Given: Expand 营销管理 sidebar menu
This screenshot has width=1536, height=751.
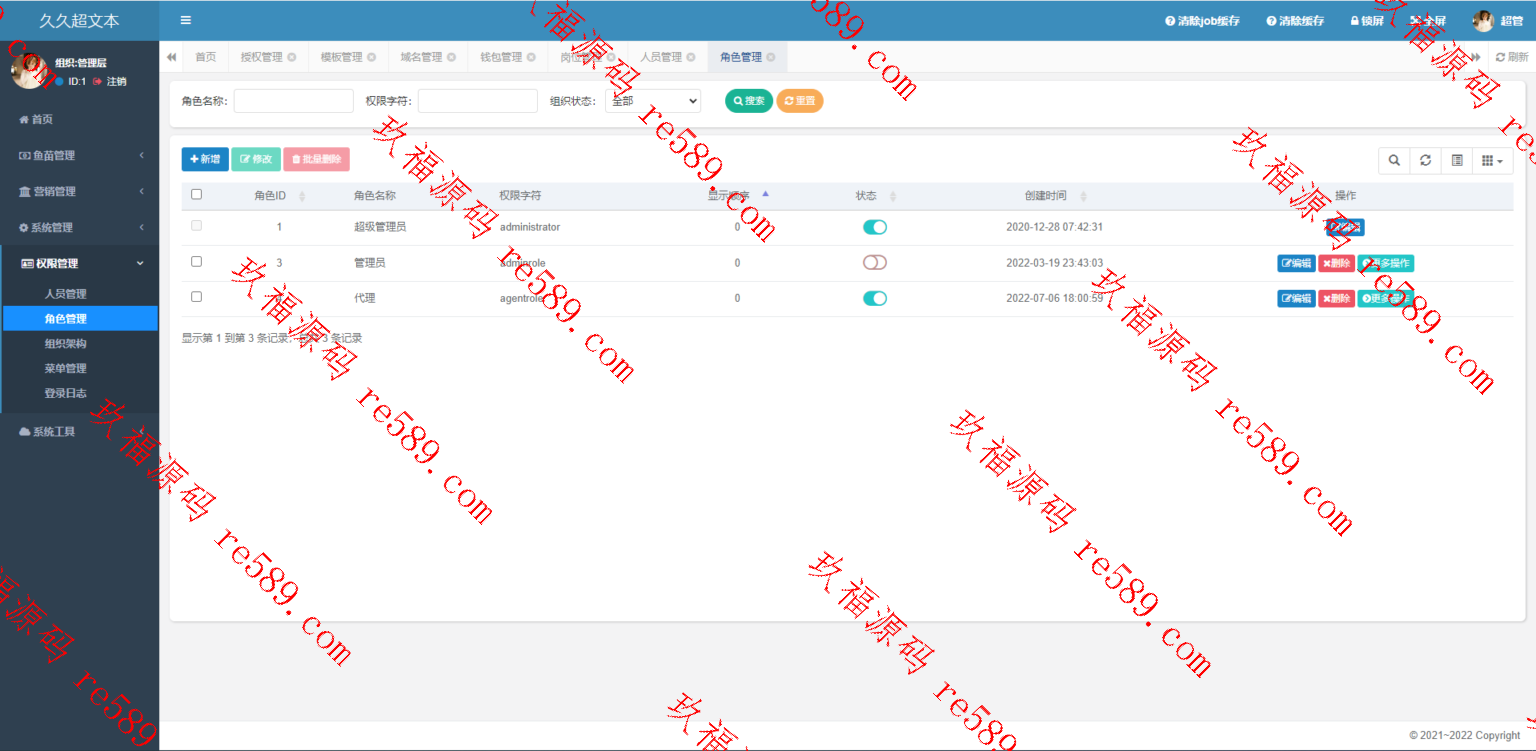Looking at the screenshot, I should pyautogui.click(x=79, y=191).
